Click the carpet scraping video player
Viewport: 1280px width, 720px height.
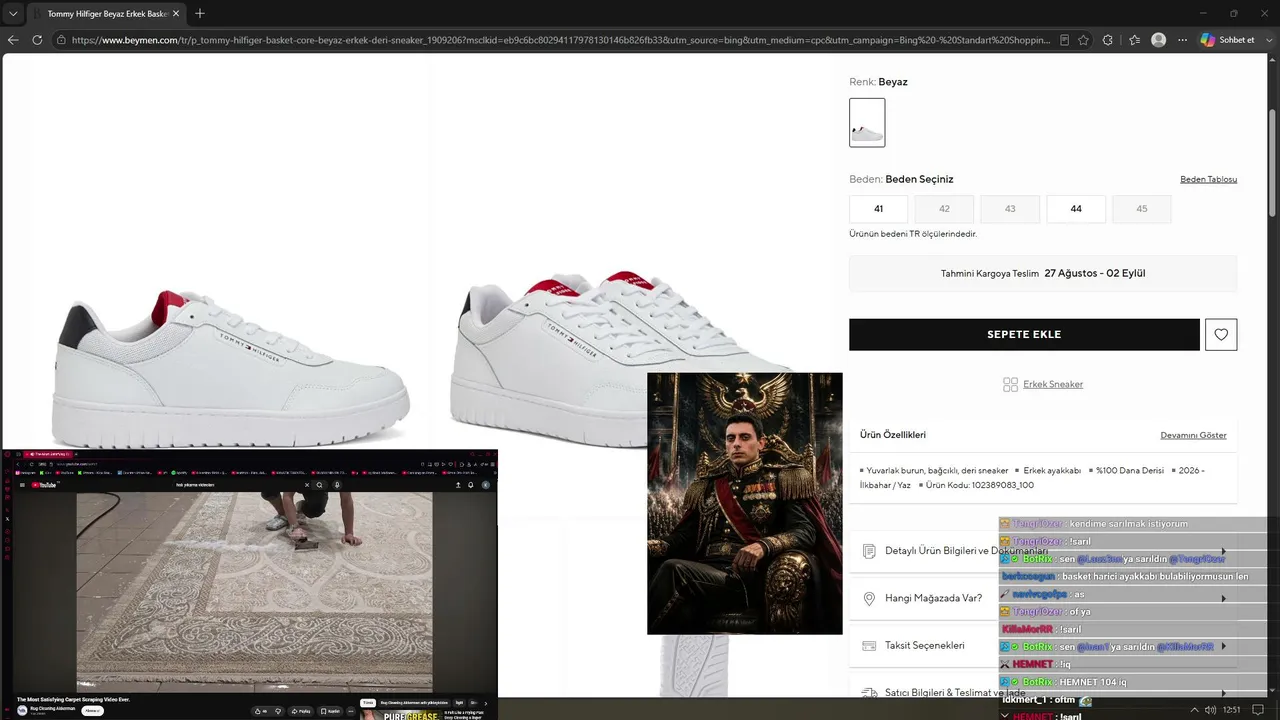[x=255, y=592]
